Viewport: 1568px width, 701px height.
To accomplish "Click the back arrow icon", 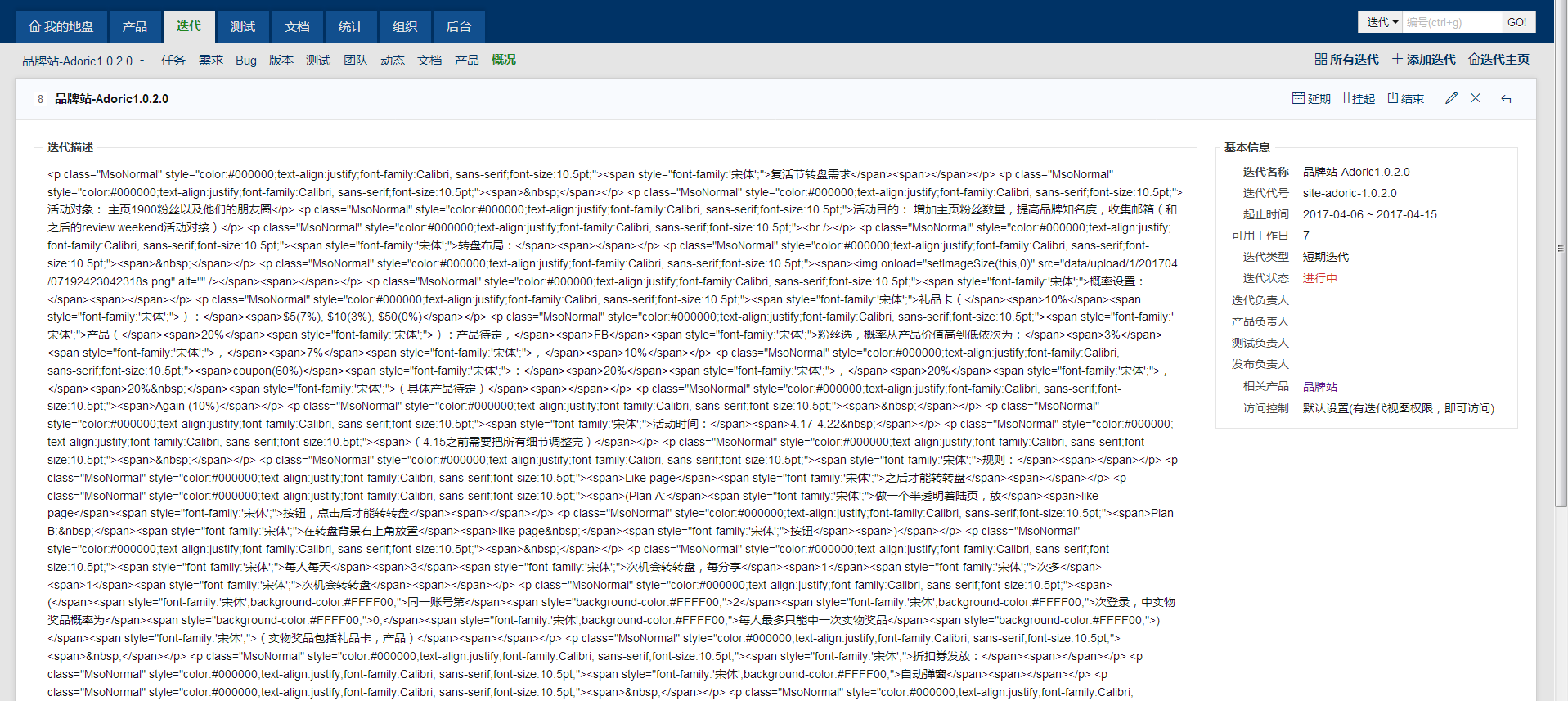I will [x=1506, y=99].
